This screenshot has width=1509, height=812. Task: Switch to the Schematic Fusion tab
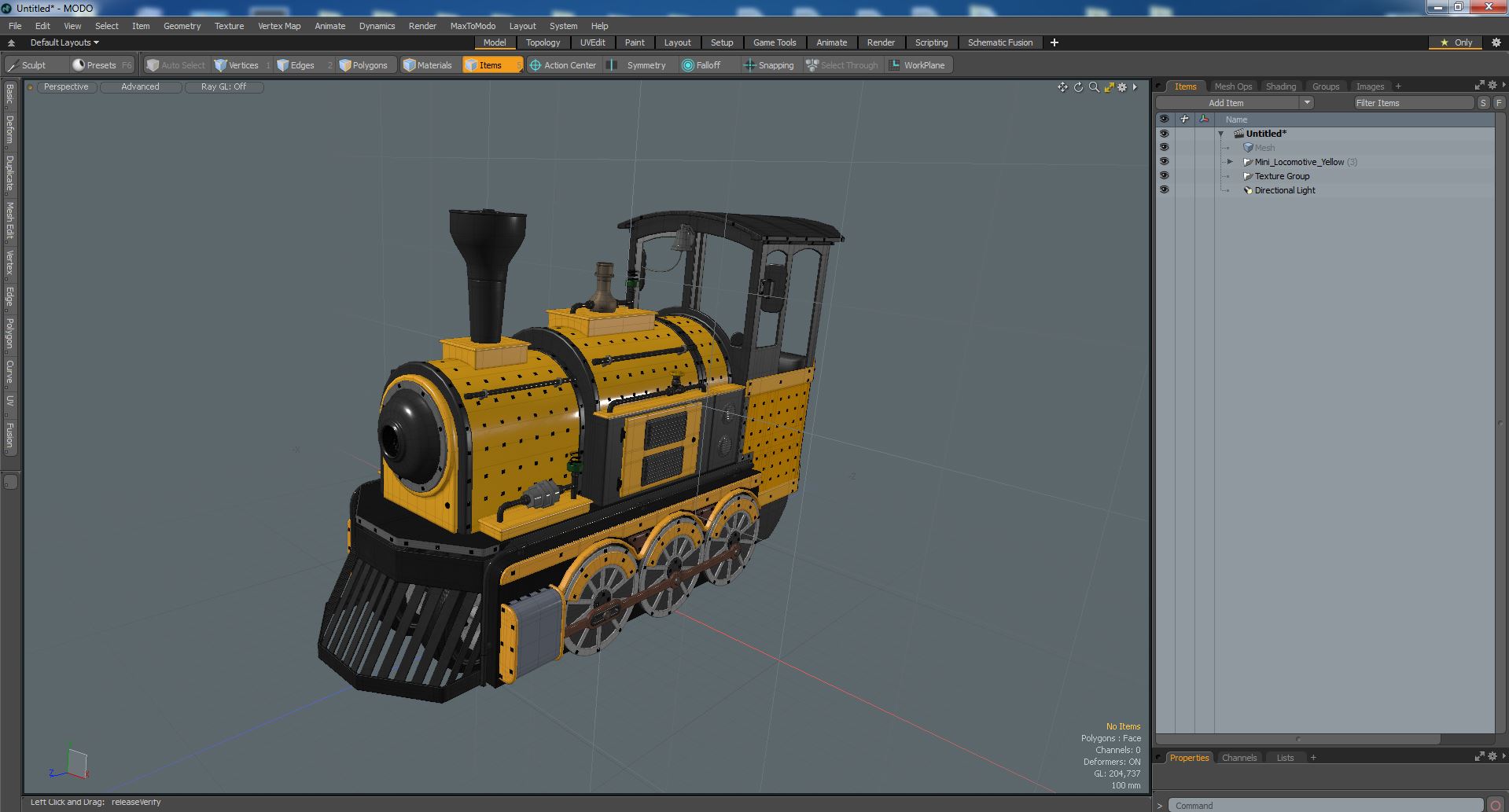1000,42
